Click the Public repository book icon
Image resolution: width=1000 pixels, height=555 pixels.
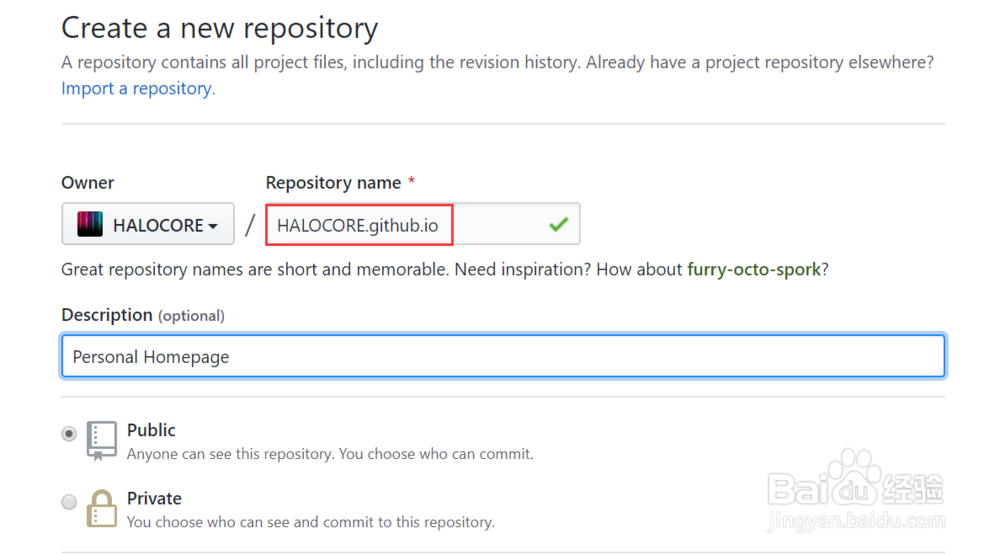(x=101, y=440)
